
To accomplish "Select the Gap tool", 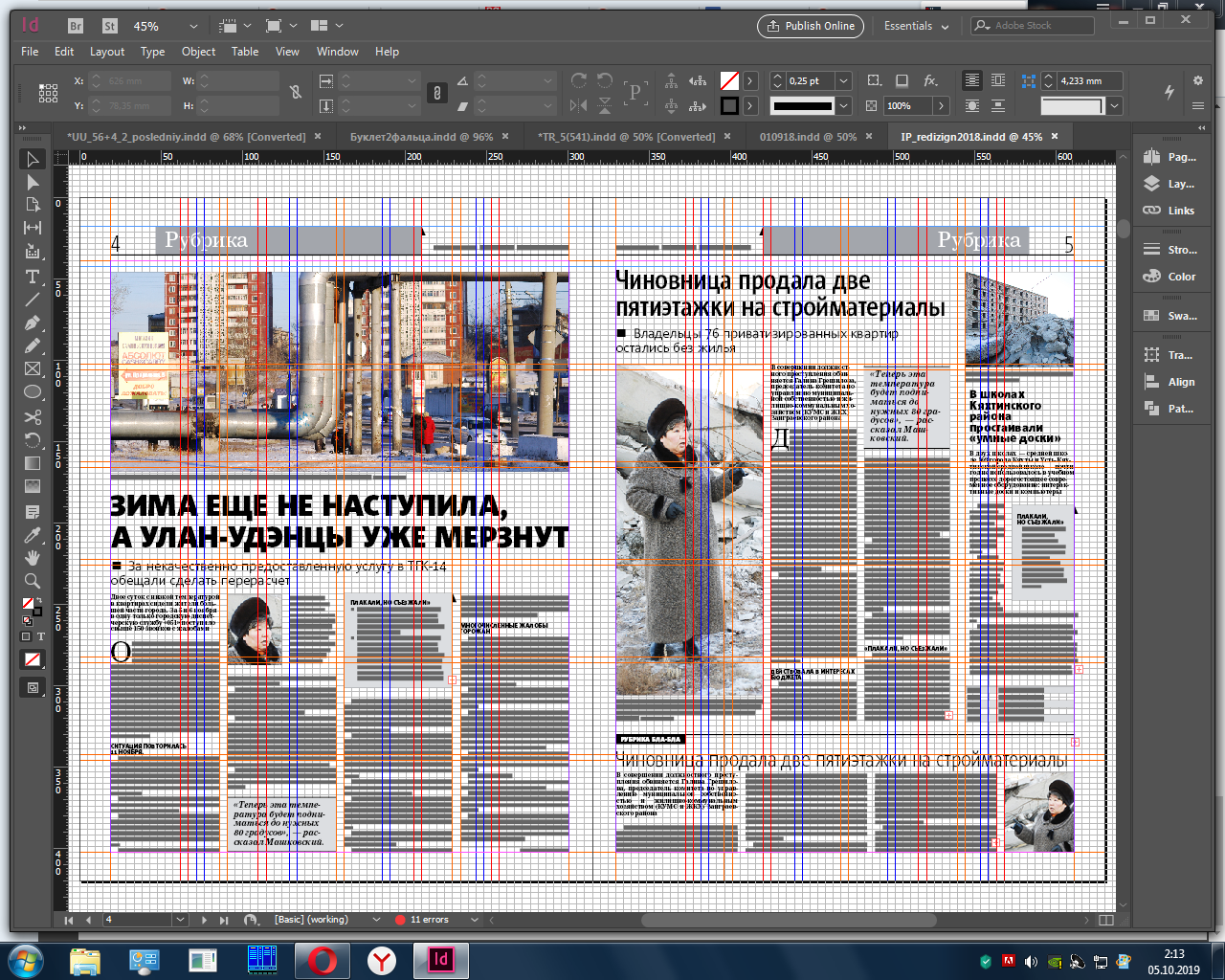I will coord(33,228).
